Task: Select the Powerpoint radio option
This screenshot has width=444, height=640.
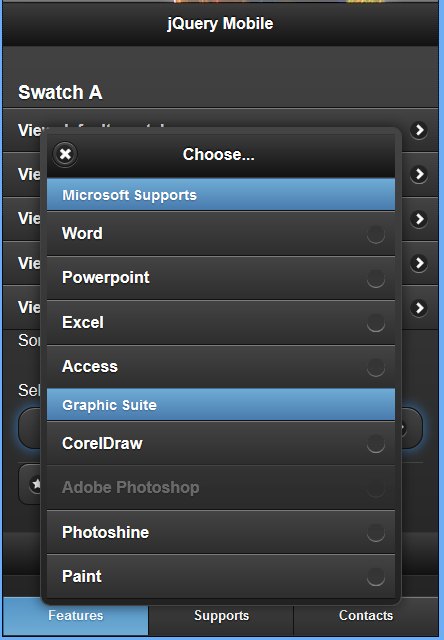Action: point(221,278)
